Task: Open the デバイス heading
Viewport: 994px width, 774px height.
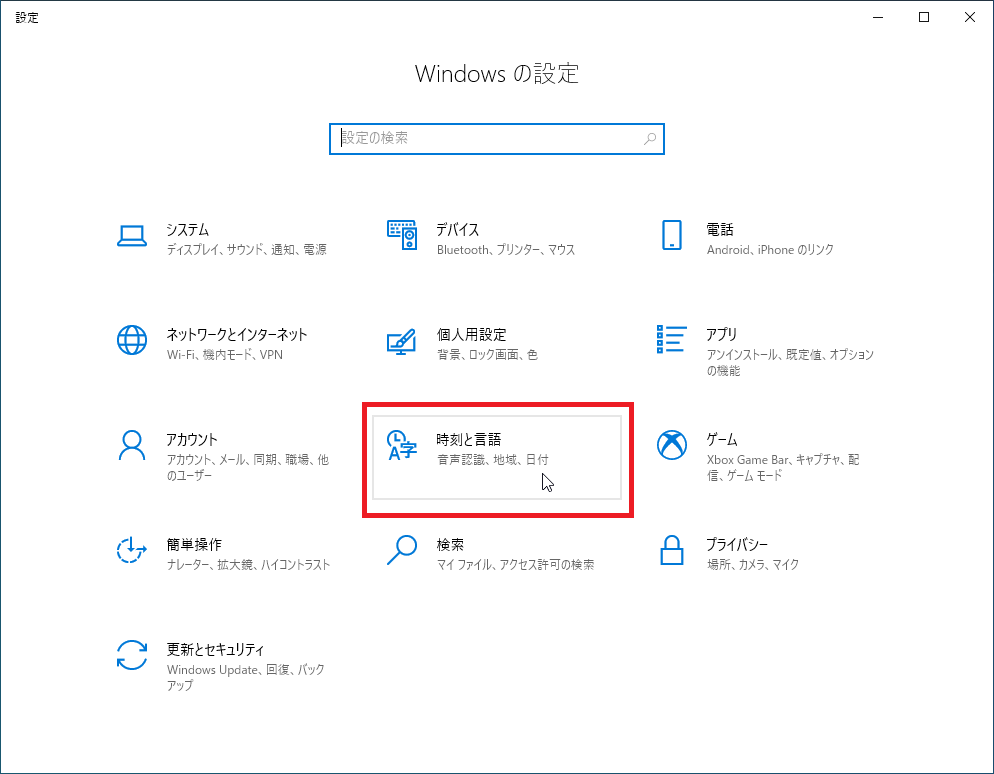Action: point(458,229)
